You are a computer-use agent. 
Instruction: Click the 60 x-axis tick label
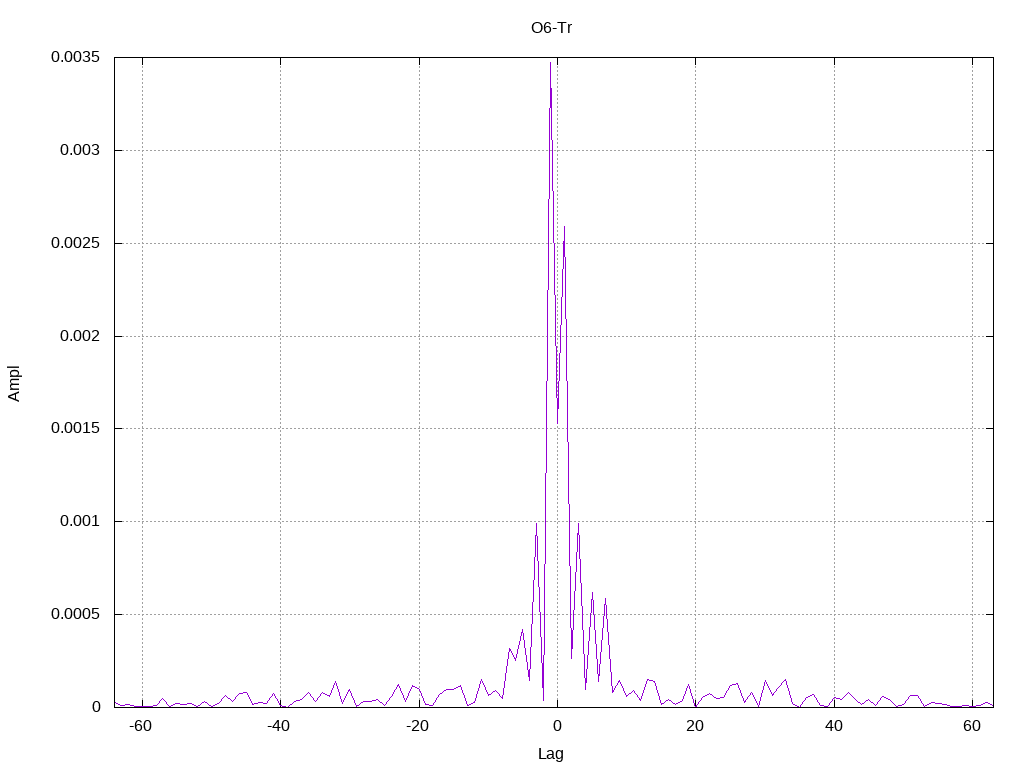(x=972, y=726)
